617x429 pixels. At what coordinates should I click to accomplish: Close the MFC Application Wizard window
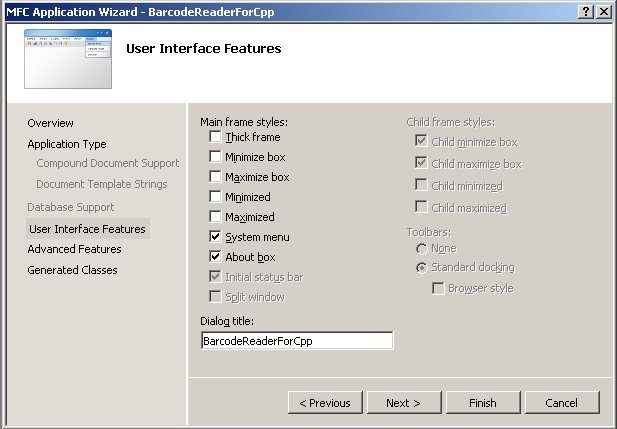tap(603, 10)
